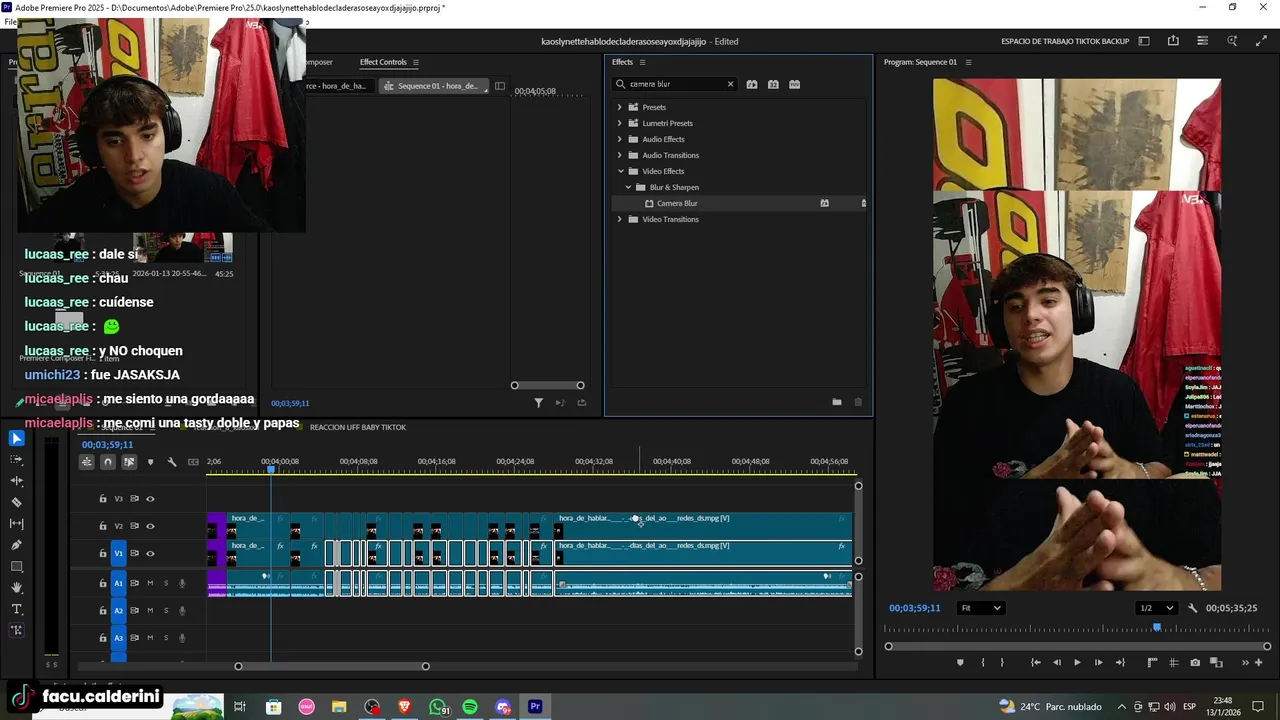1280x720 pixels.
Task: Go to In point in Program Monitor
Action: (1035, 662)
